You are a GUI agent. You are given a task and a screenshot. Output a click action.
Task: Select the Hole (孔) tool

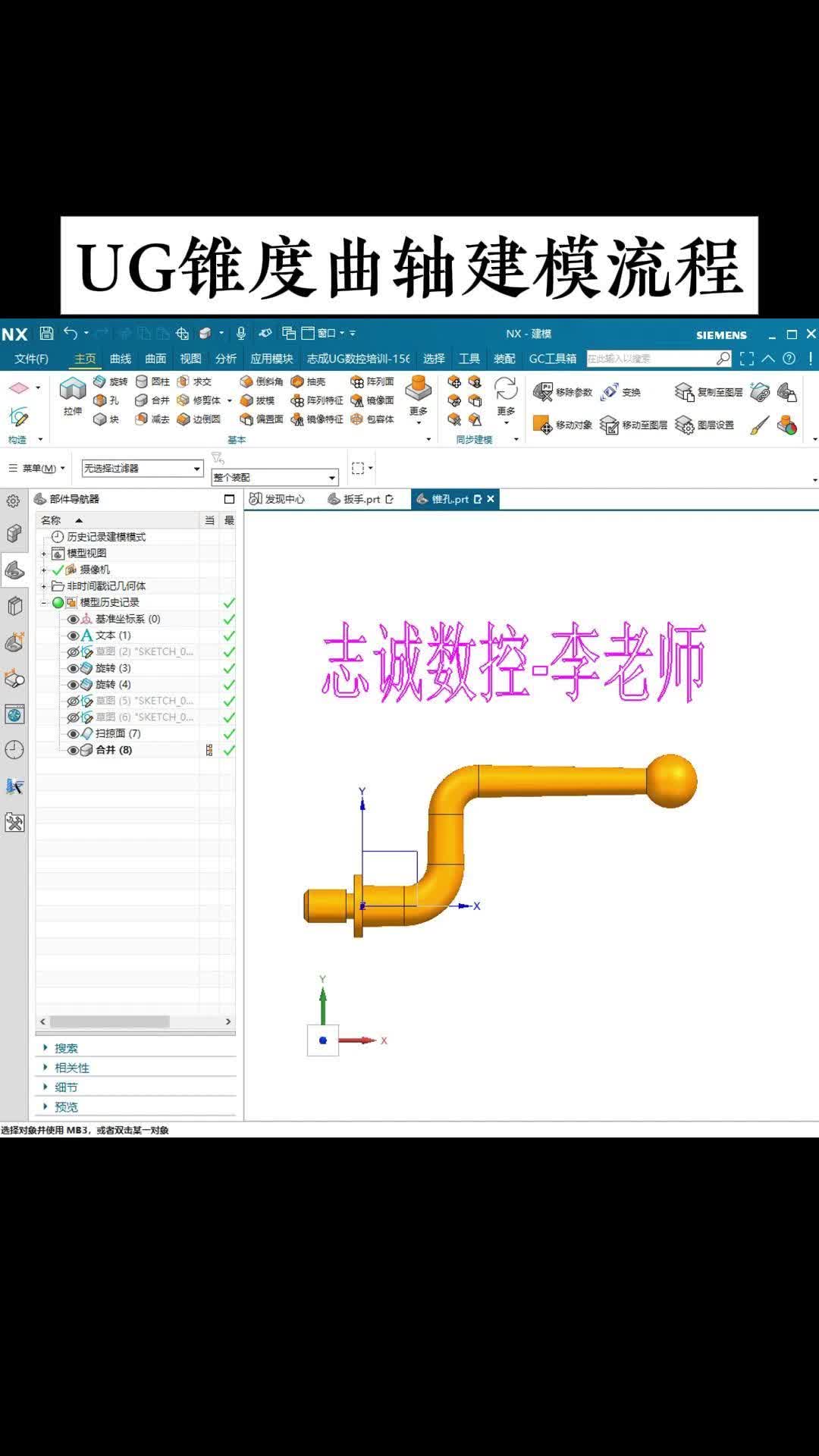(107, 400)
